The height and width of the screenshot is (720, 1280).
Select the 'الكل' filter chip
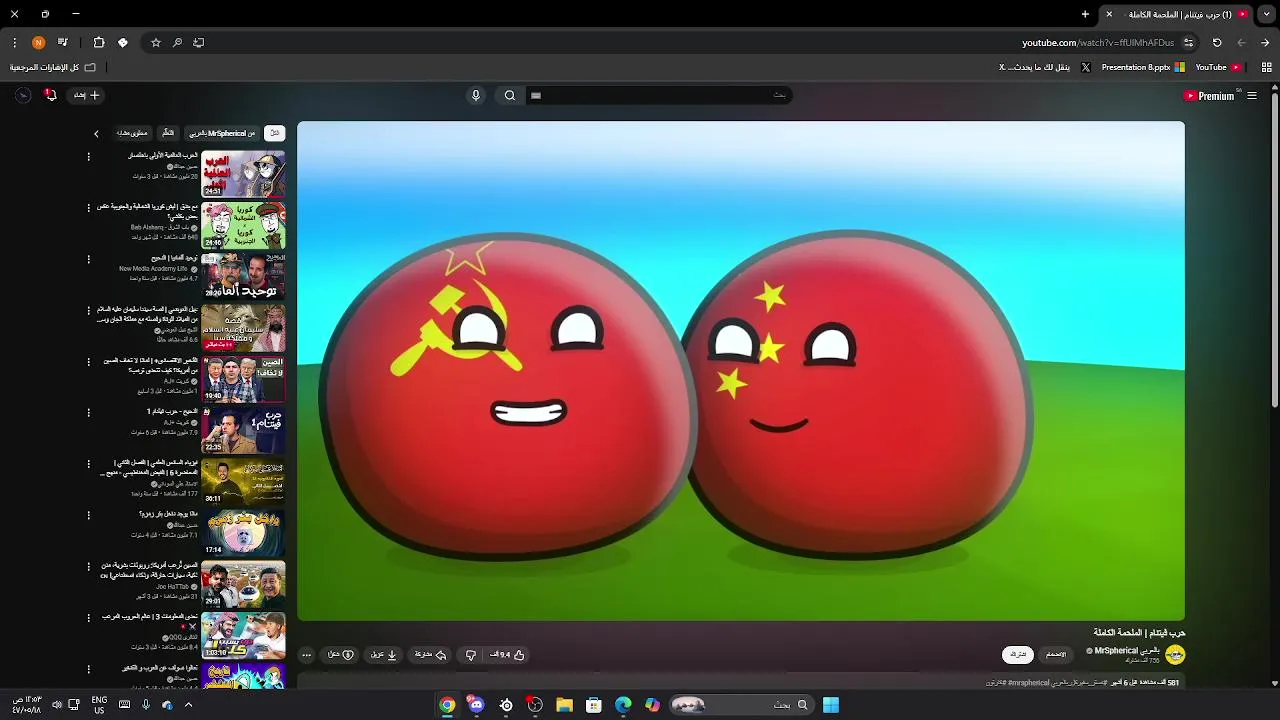pyautogui.click(x=274, y=133)
